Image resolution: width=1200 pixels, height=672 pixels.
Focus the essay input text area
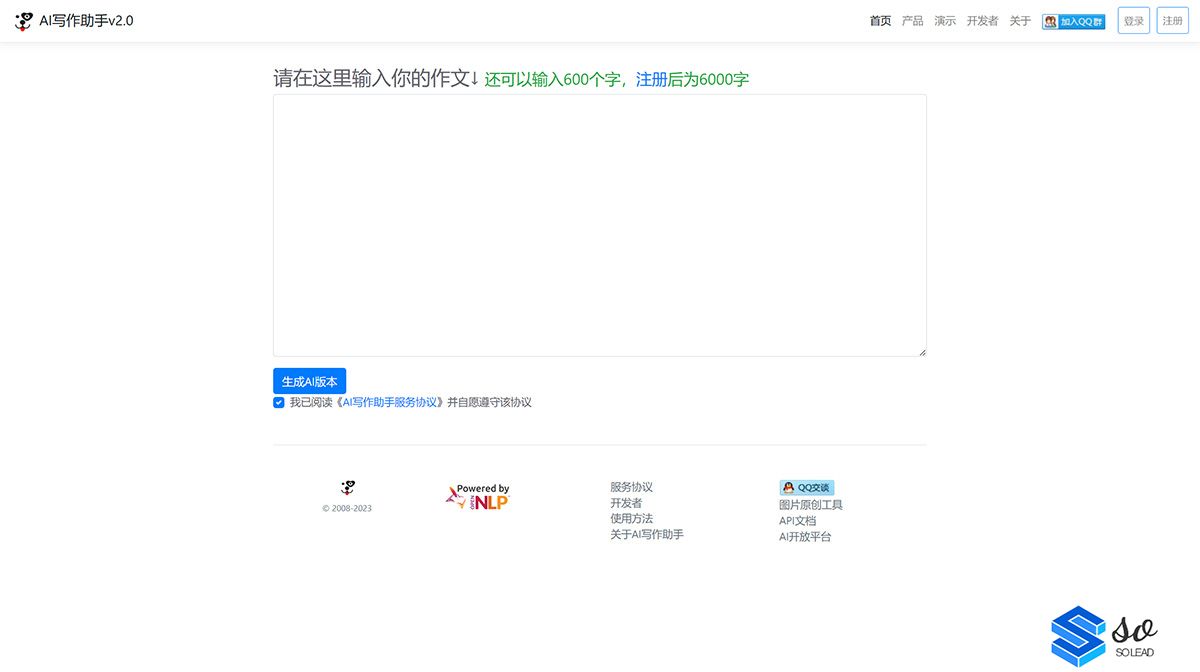coord(600,225)
